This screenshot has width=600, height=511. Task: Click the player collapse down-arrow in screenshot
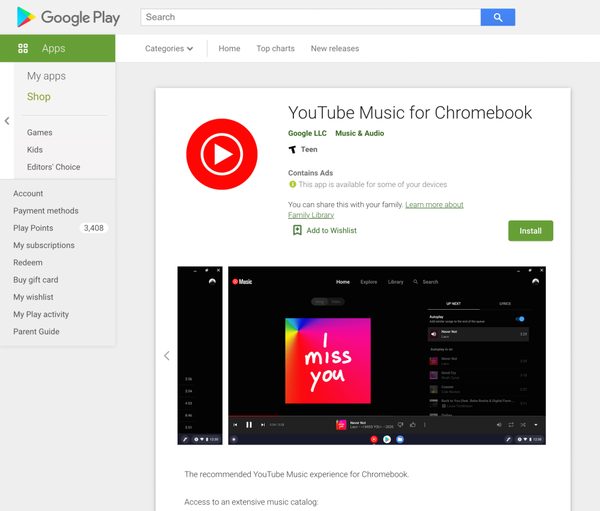(x=536, y=425)
